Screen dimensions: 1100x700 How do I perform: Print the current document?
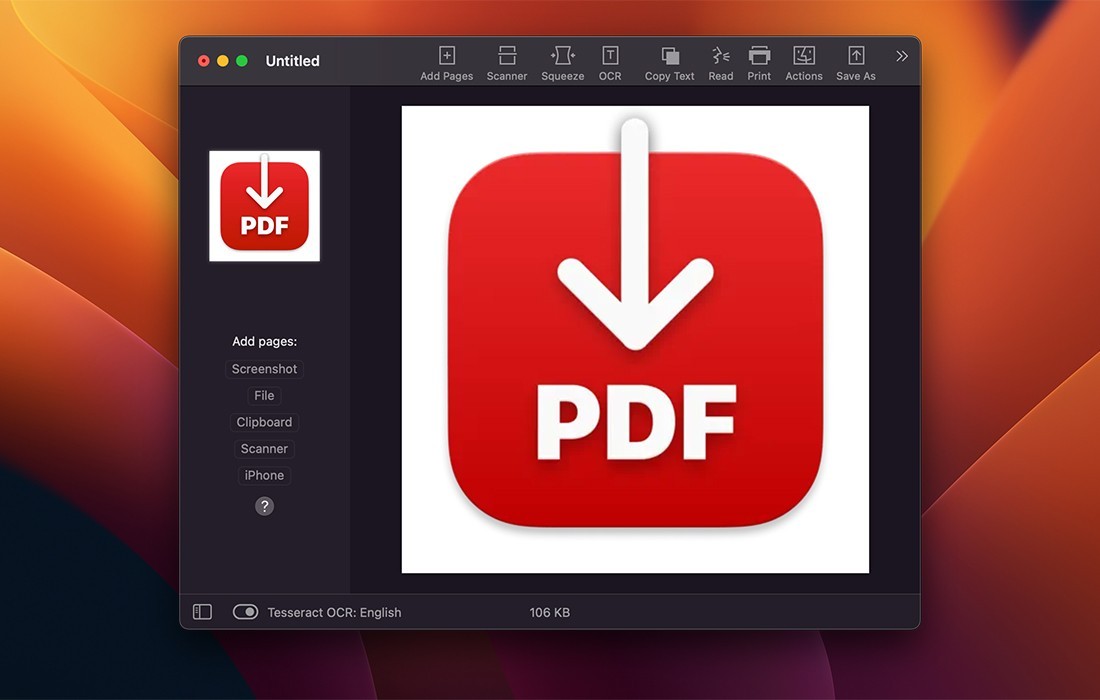(759, 62)
